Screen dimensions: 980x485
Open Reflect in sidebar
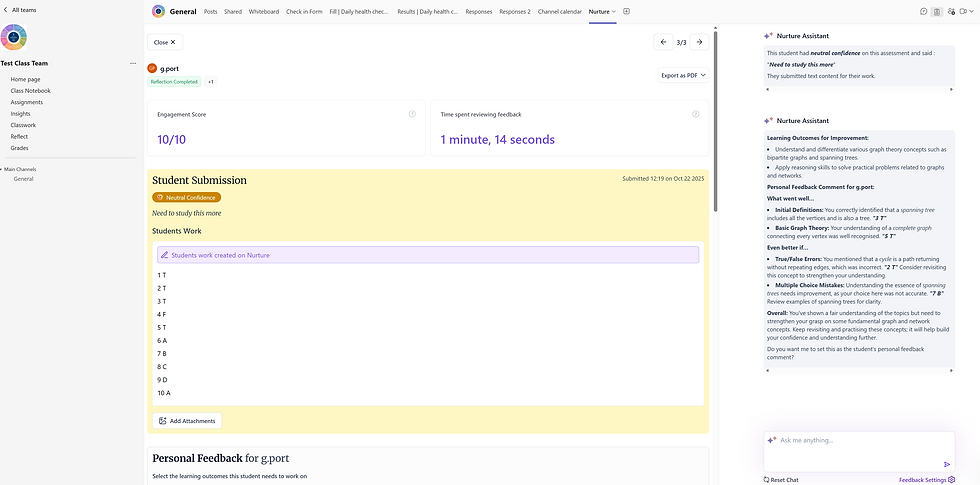(x=19, y=136)
